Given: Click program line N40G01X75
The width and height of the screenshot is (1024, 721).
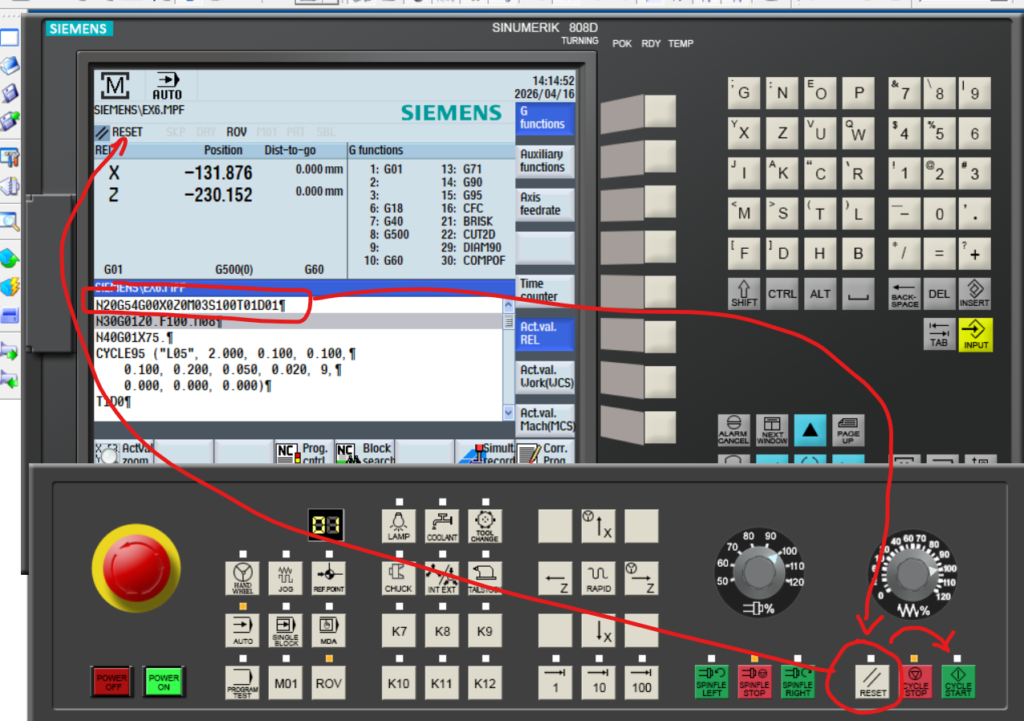Looking at the screenshot, I should pyautogui.click(x=135, y=338).
